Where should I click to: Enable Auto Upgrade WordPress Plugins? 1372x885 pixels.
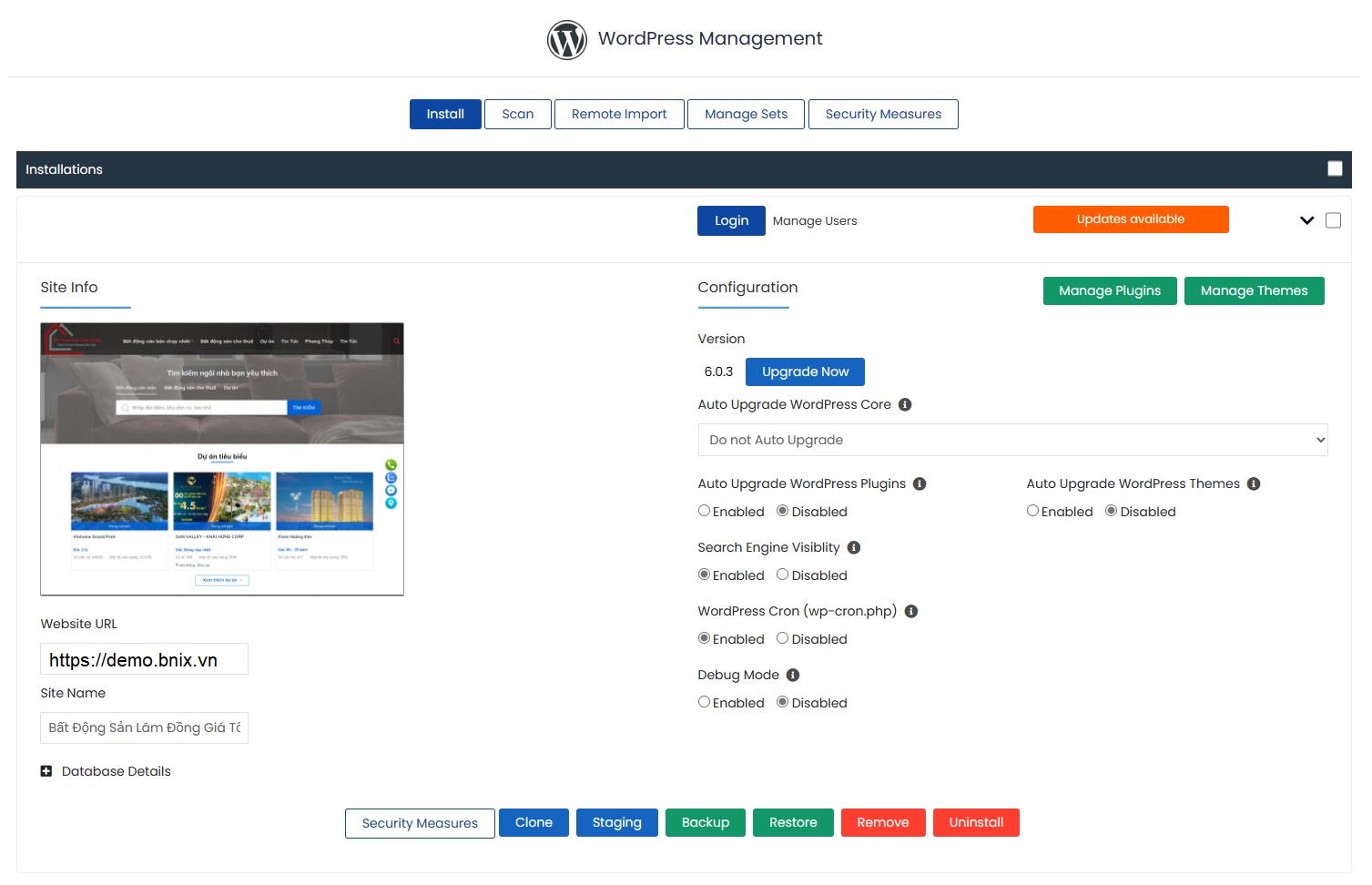coord(704,511)
